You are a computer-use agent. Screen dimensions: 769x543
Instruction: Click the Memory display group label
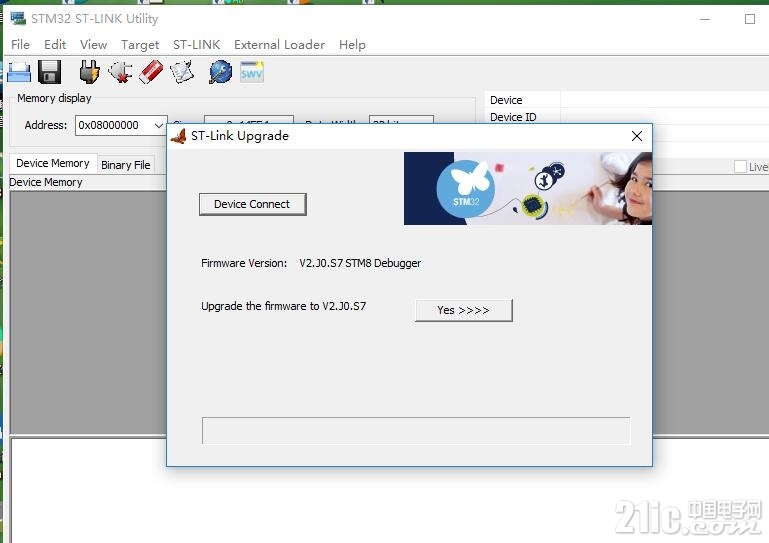click(x=54, y=98)
